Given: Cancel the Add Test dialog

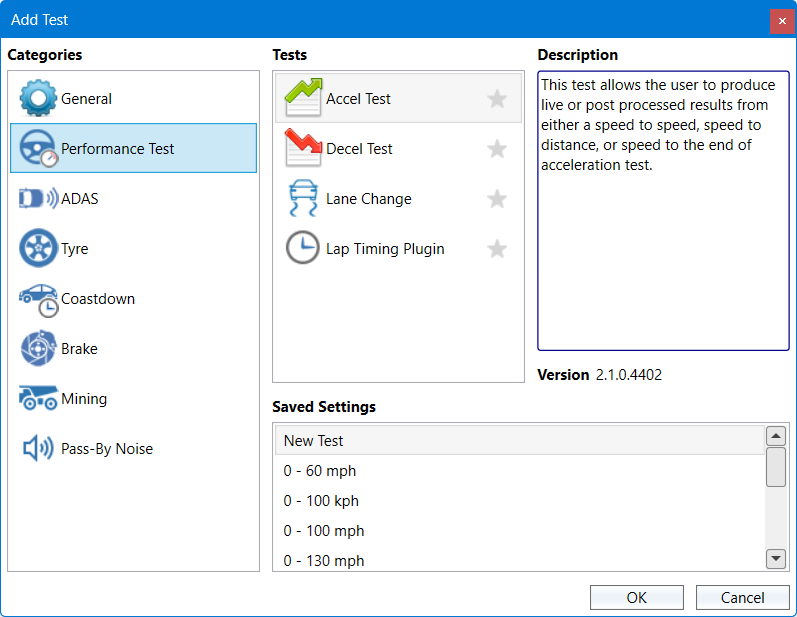Looking at the screenshot, I should [742, 598].
